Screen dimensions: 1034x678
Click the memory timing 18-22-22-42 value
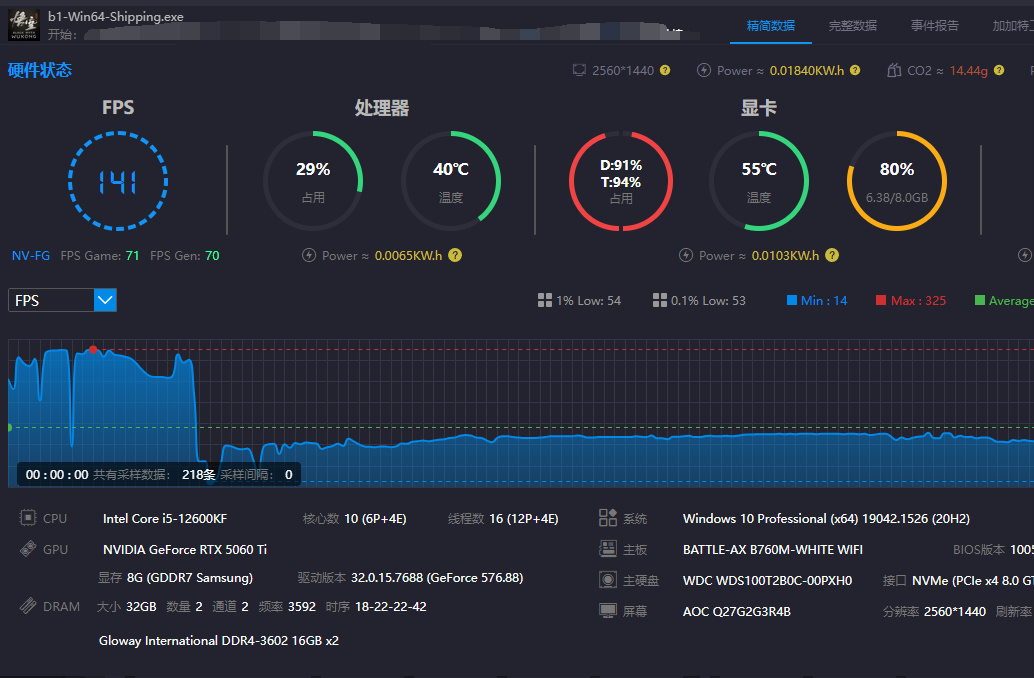coord(390,606)
